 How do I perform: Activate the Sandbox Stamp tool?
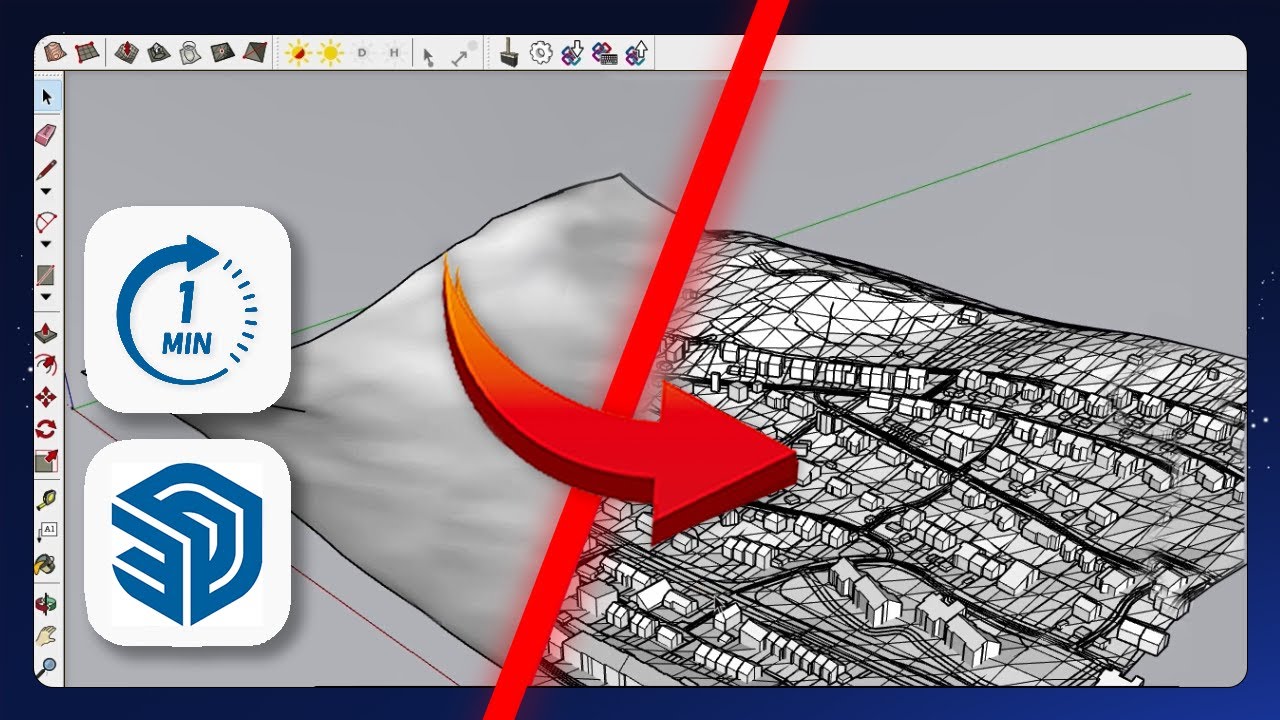tap(158, 53)
